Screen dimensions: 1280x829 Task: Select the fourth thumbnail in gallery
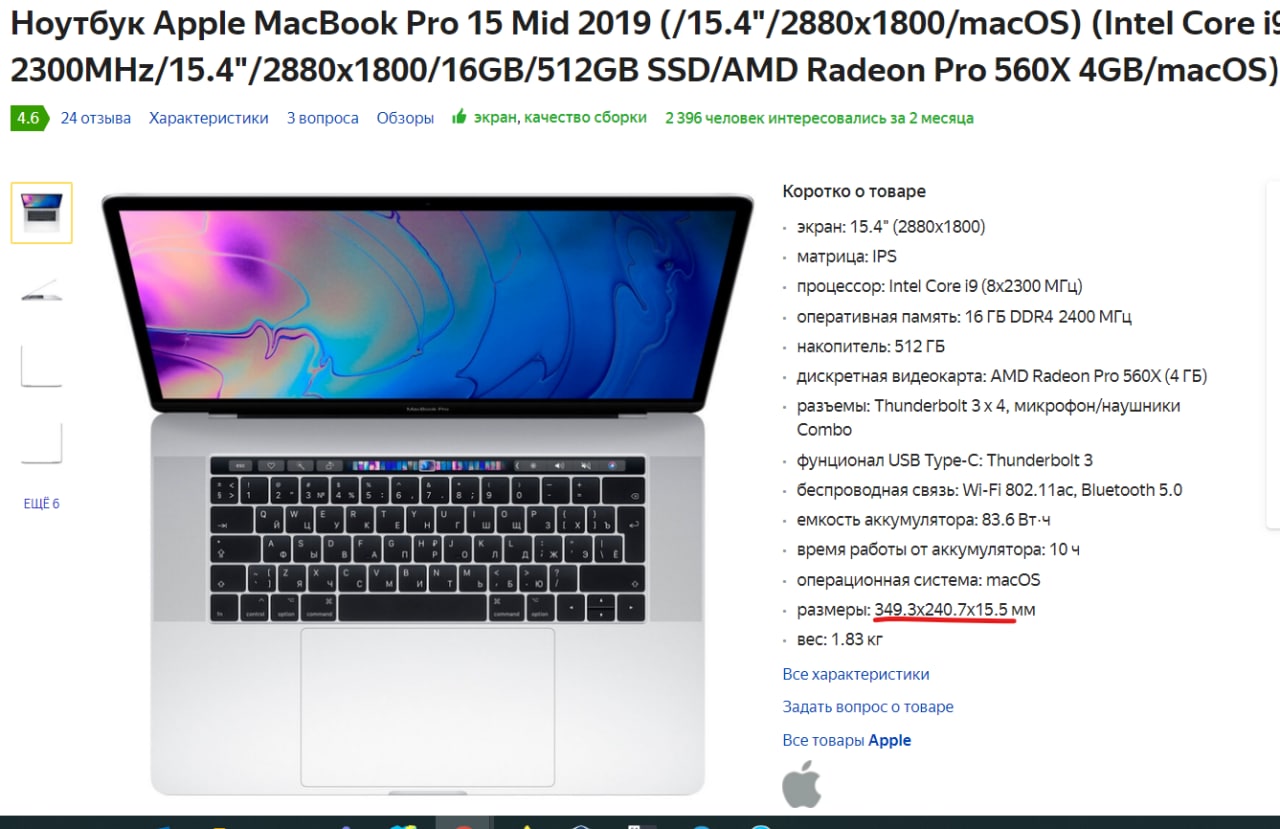(42, 443)
